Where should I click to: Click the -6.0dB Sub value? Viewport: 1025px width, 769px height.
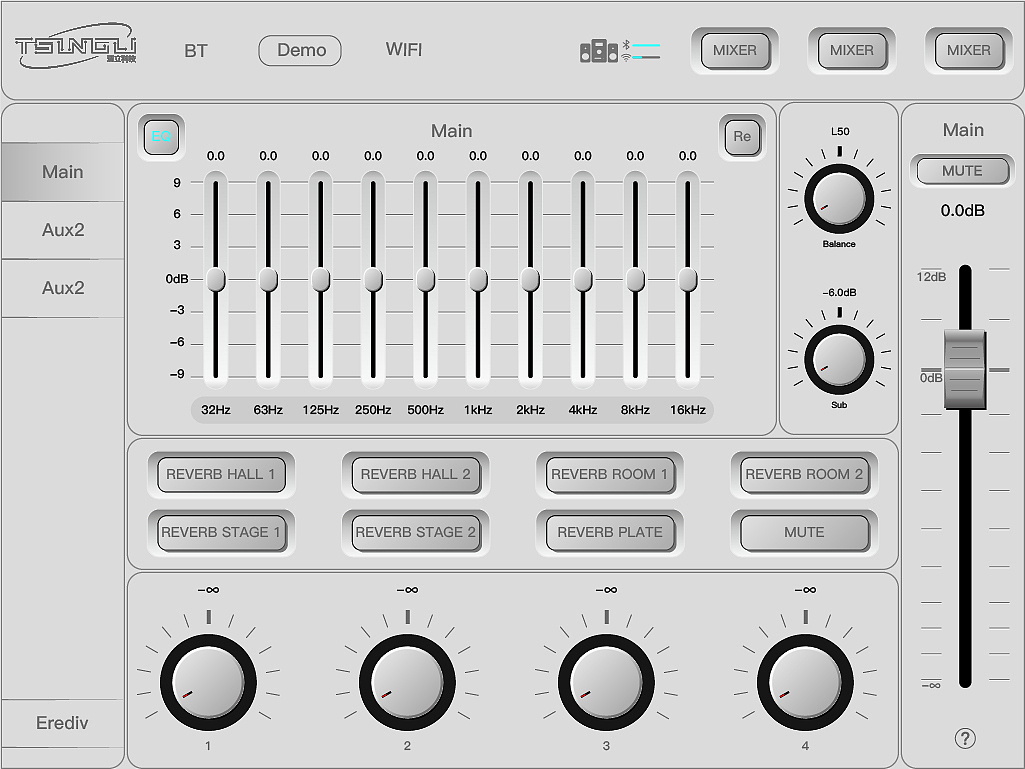coord(839,292)
